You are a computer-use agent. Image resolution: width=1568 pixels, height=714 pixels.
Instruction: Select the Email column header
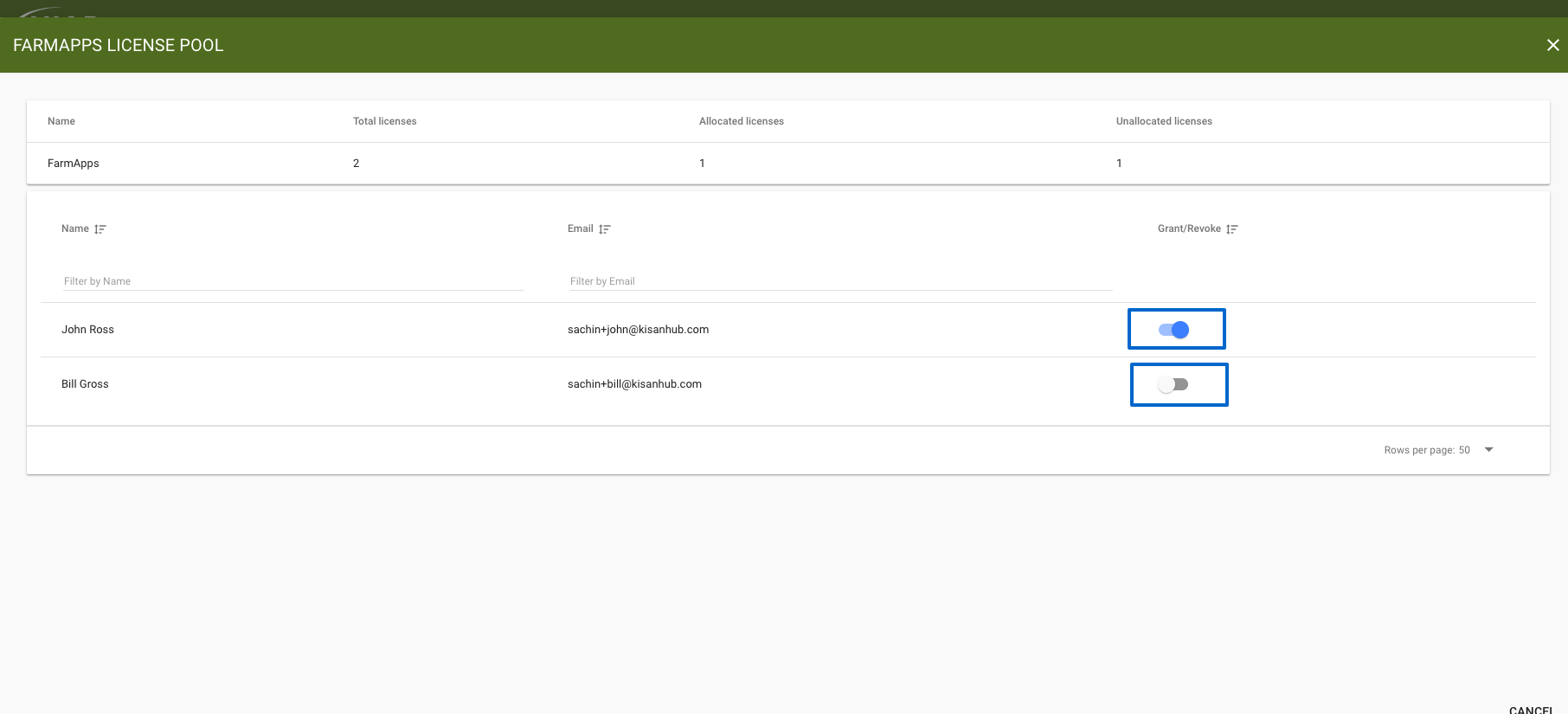[x=581, y=228]
